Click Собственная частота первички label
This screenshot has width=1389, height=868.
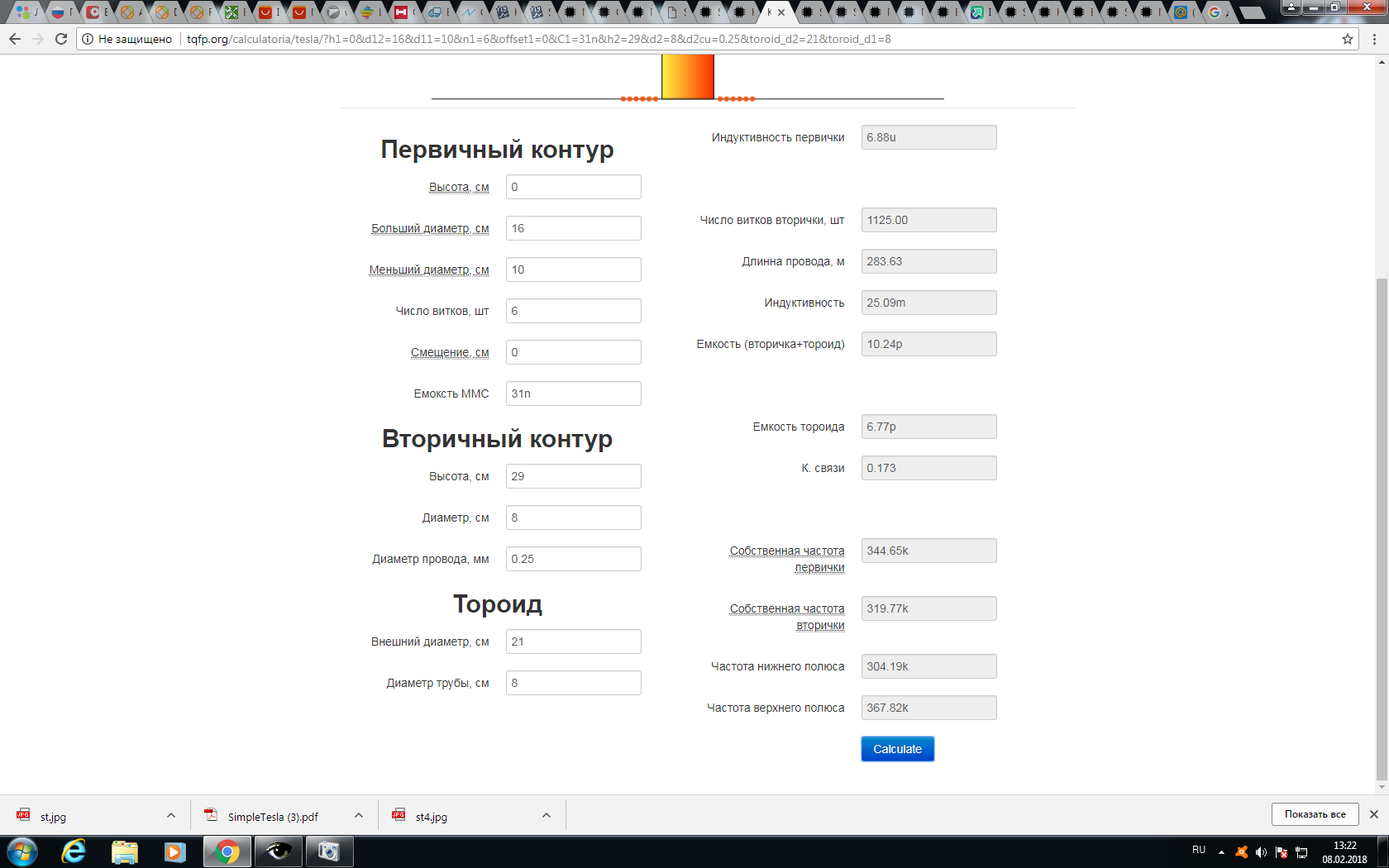[x=786, y=559]
